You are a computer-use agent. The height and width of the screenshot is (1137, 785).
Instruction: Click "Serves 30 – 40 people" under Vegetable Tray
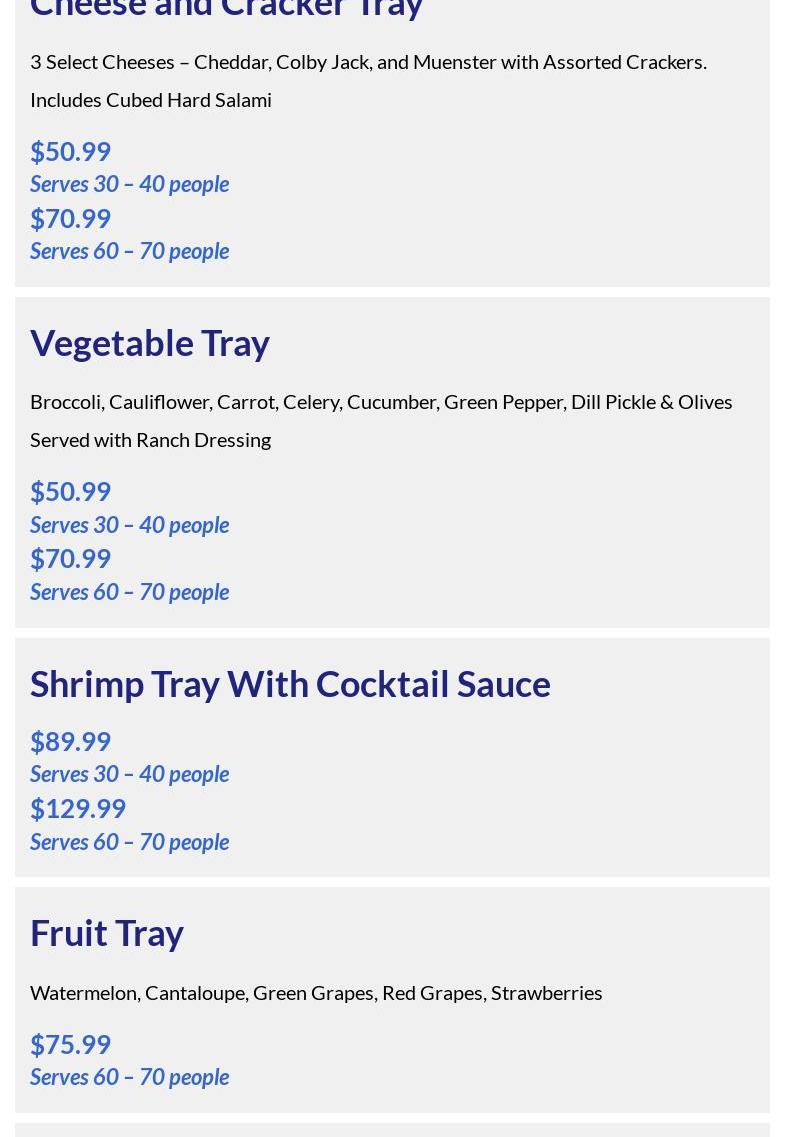tap(129, 524)
